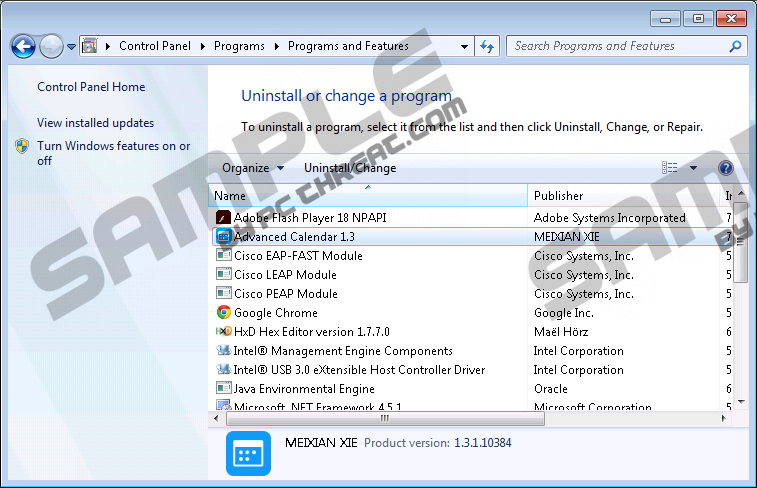Click the product version 1.3.1.10384 value
This screenshot has width=757, height=488.
coord(483,443)
